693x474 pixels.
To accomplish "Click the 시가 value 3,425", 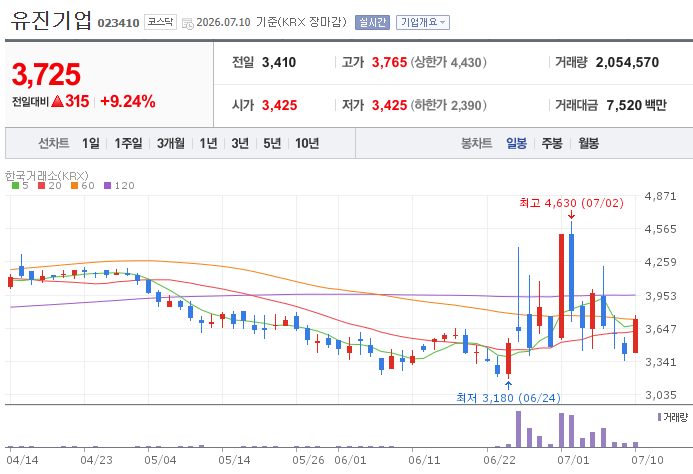I will (279, 105).
